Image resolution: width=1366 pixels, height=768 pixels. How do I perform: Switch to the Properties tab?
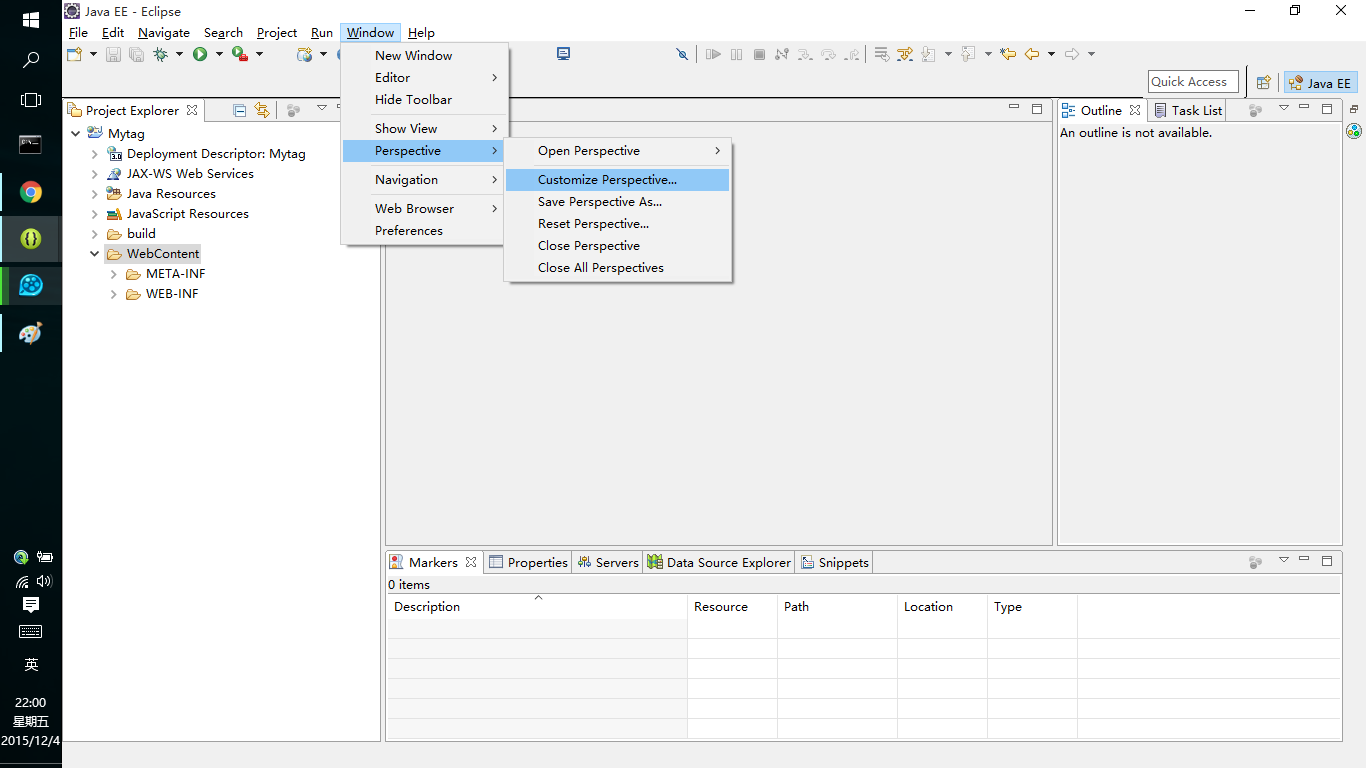(528, 562)
